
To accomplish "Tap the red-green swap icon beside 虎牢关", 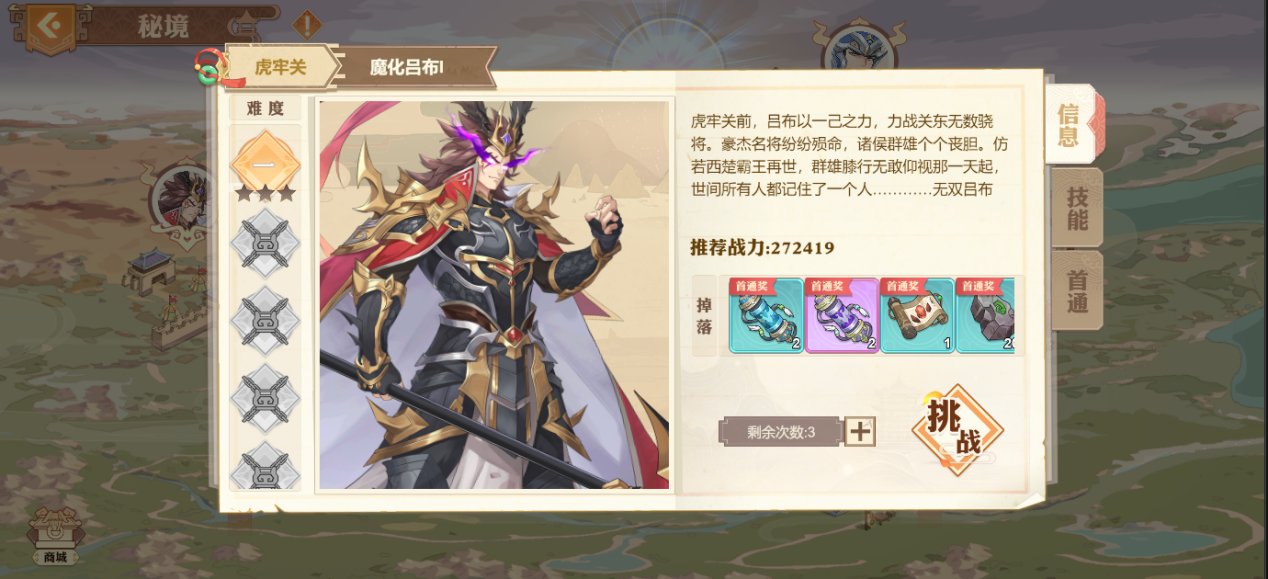I will tap(209, 67).
